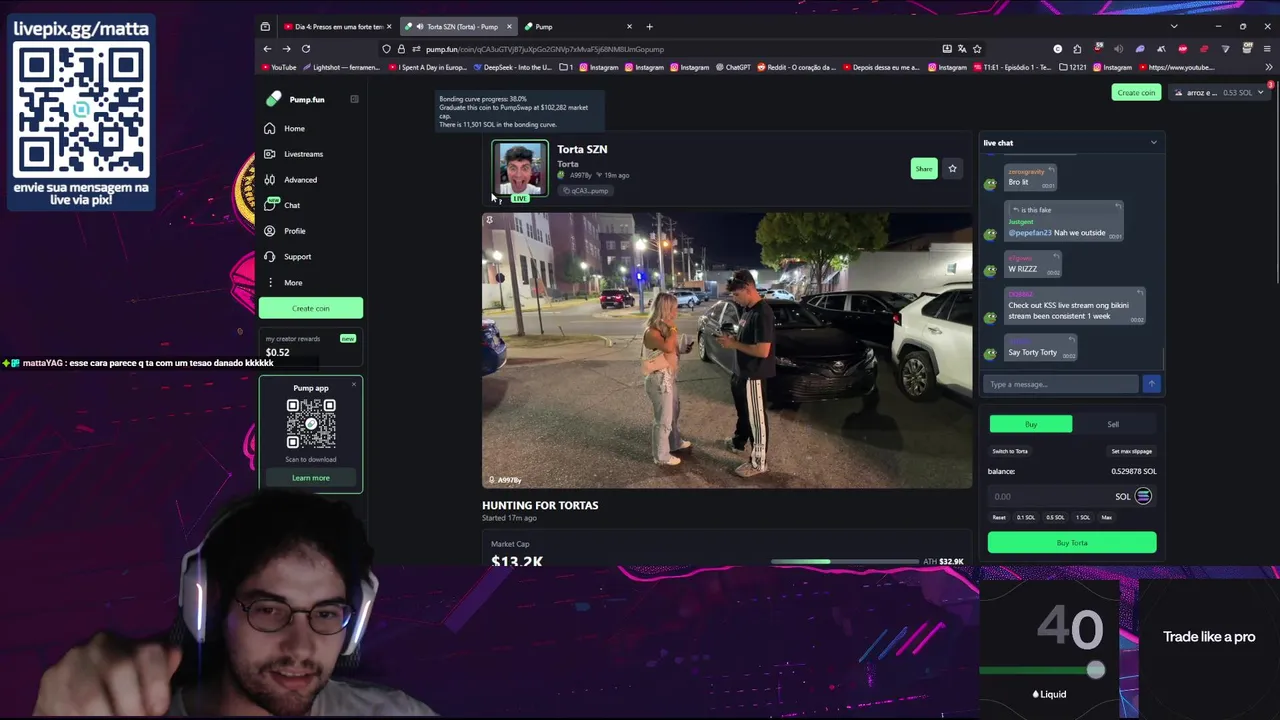1280x720 pixels.
Task: Favorite Torta SZN with star icon
Action: click(952, 168)
